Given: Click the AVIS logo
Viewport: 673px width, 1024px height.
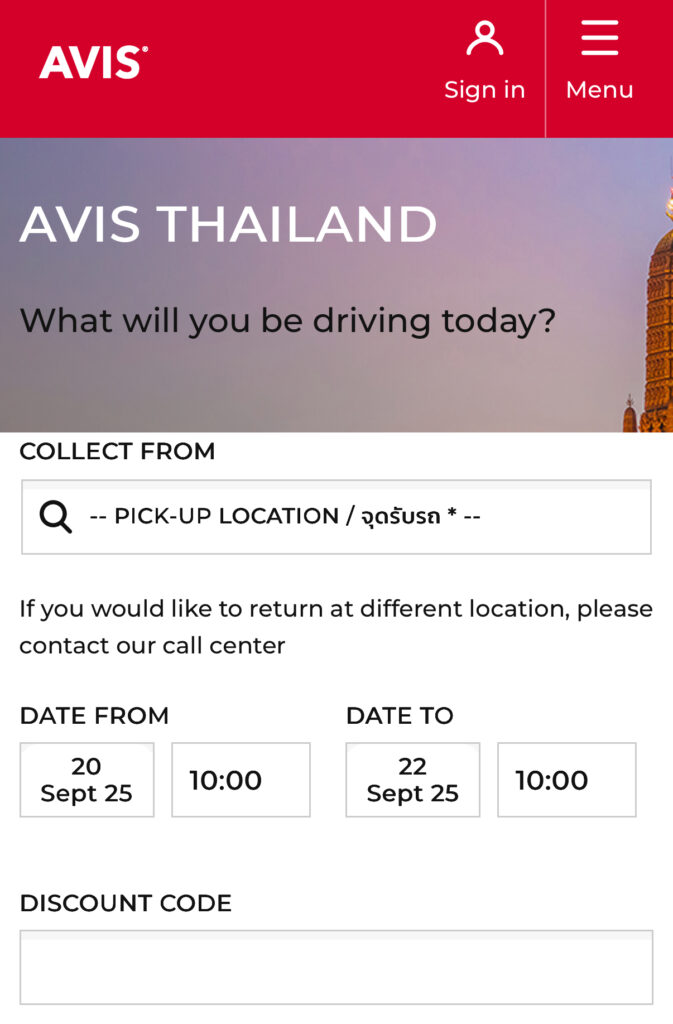Looking at the screenshot, I should tap(93, 63).
